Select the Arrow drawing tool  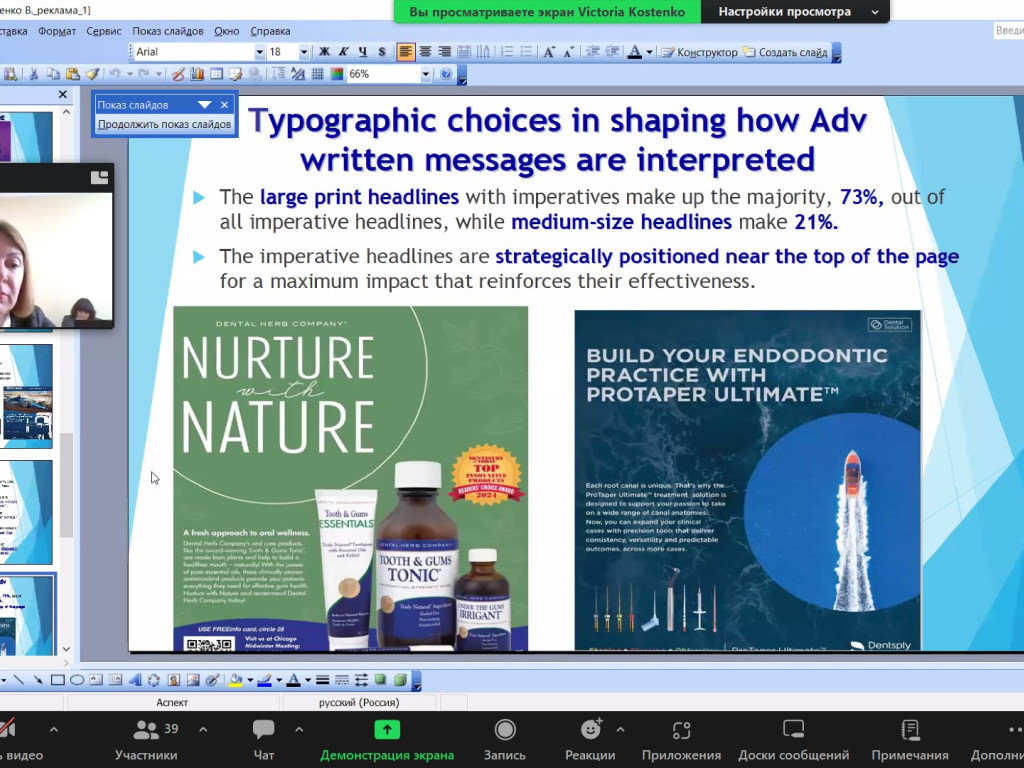coord(38,680)
